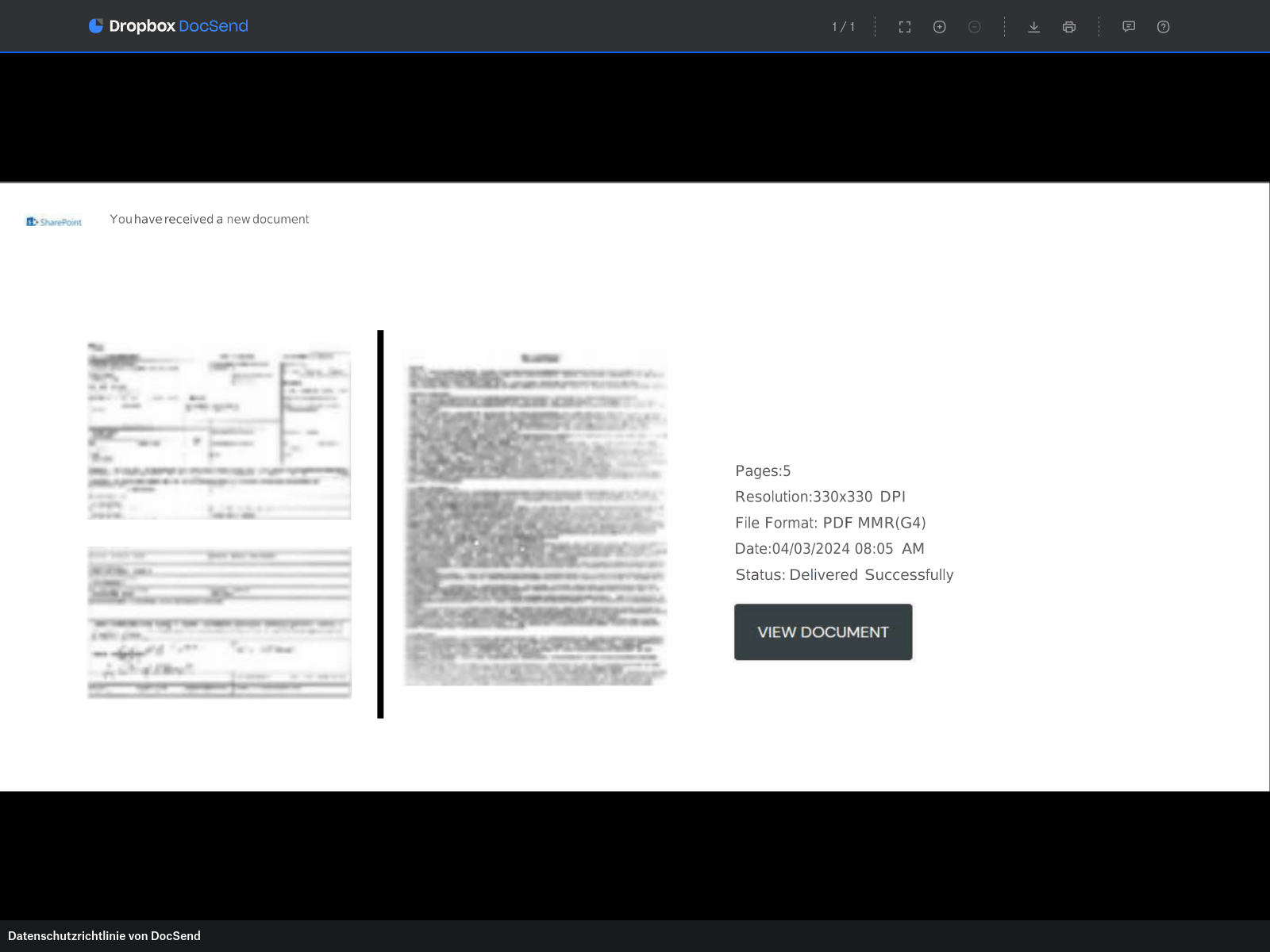1270x952 pixels.
Task: Download the document using the download icon
Action: [1034, 27]
